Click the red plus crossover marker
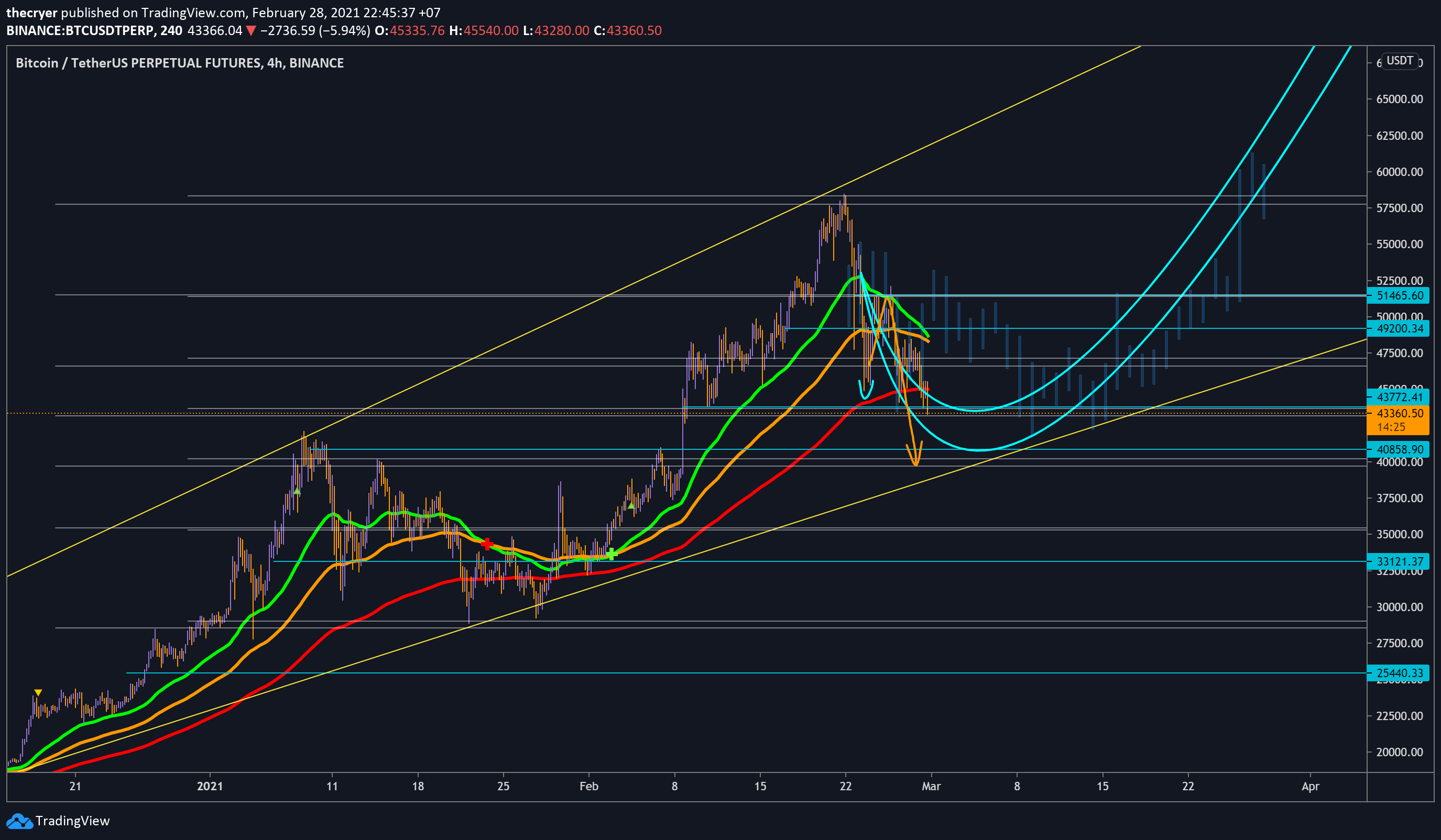1441x840 pixels. [487, 544]
